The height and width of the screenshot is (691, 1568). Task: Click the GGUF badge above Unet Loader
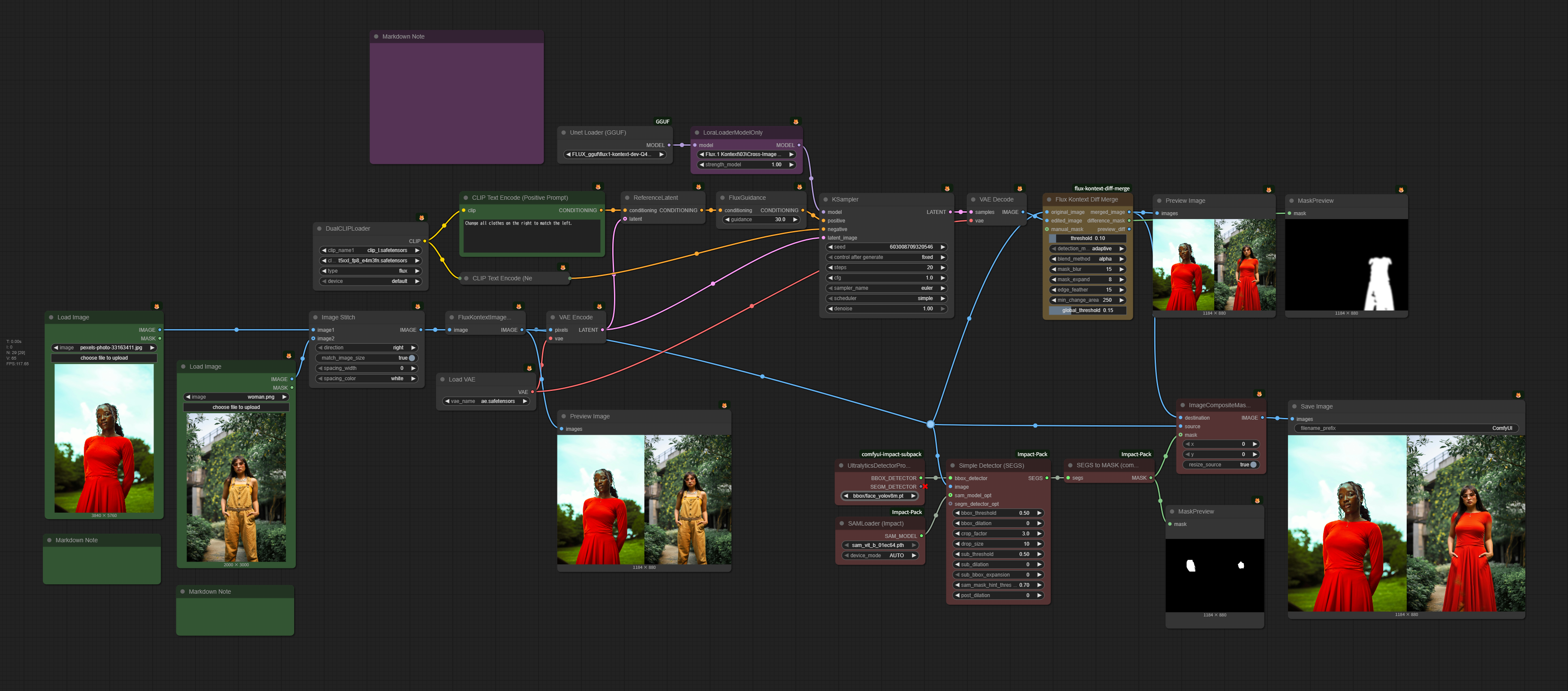pyautogui.click(x=662, y=122)
